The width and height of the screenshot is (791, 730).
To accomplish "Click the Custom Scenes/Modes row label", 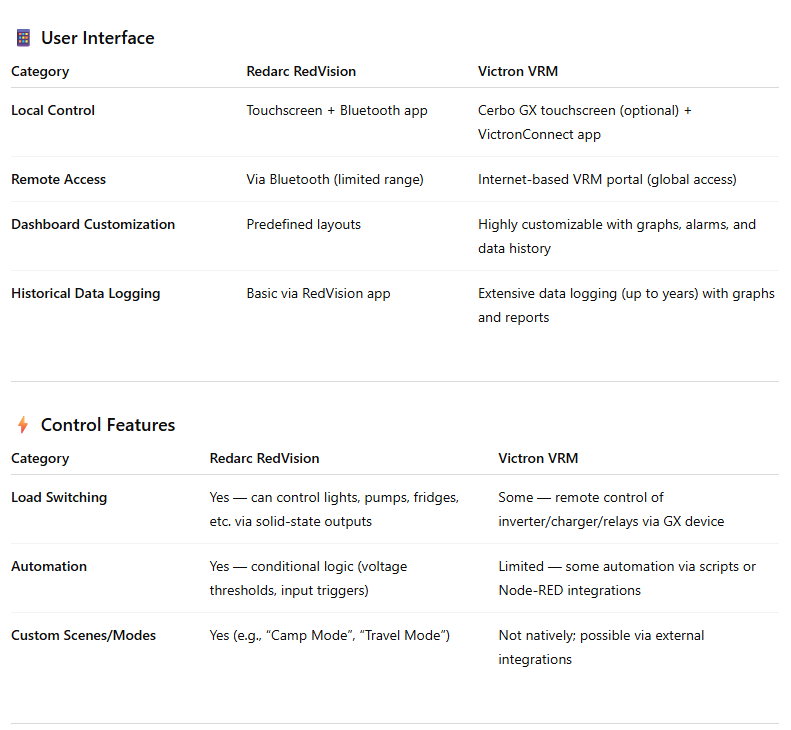I will (83, 635).
